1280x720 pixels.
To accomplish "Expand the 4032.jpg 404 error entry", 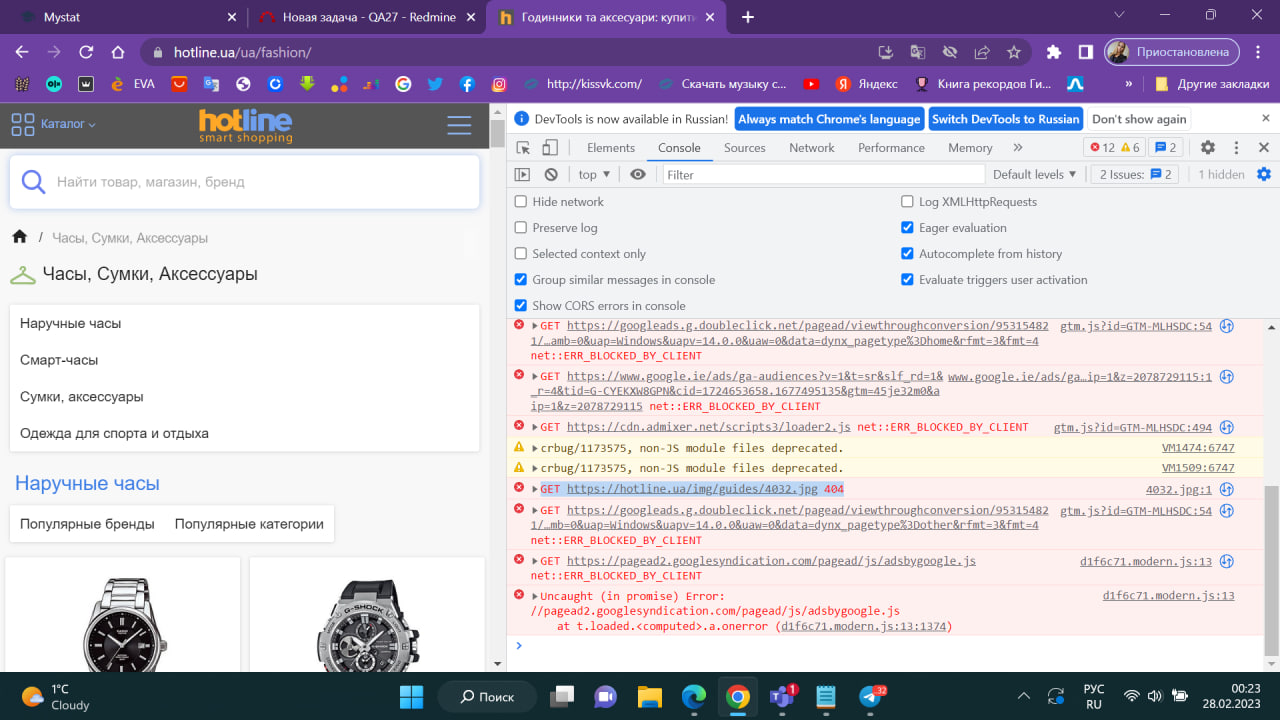I will point(535,490).
